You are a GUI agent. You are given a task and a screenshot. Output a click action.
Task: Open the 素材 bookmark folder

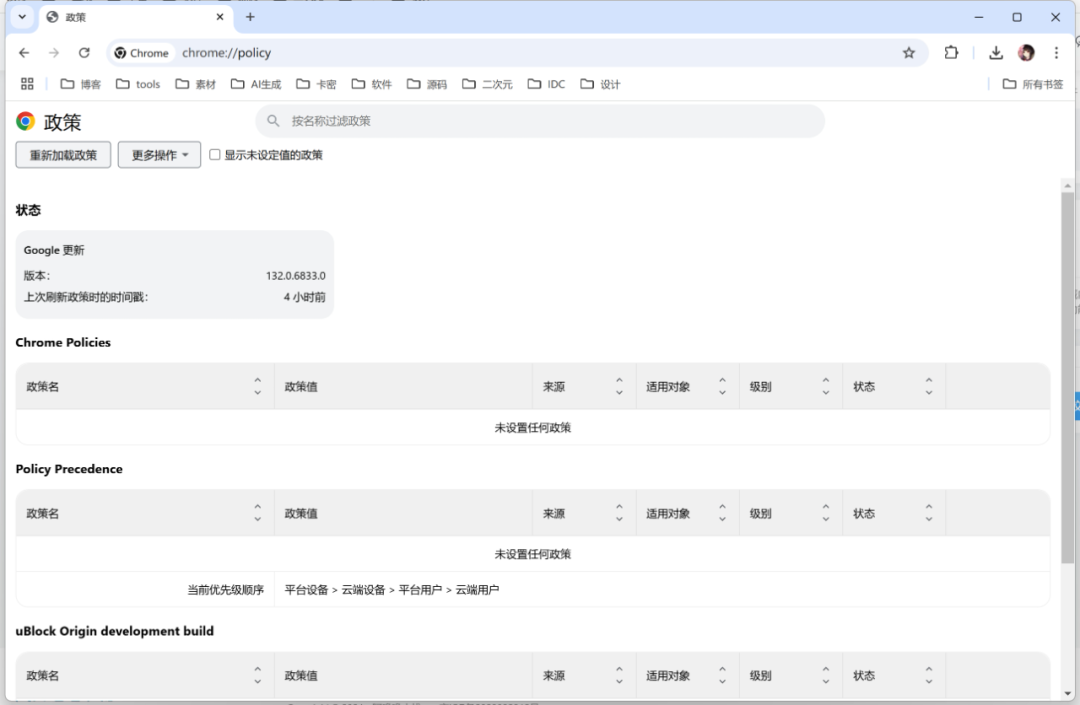(196, 84)
